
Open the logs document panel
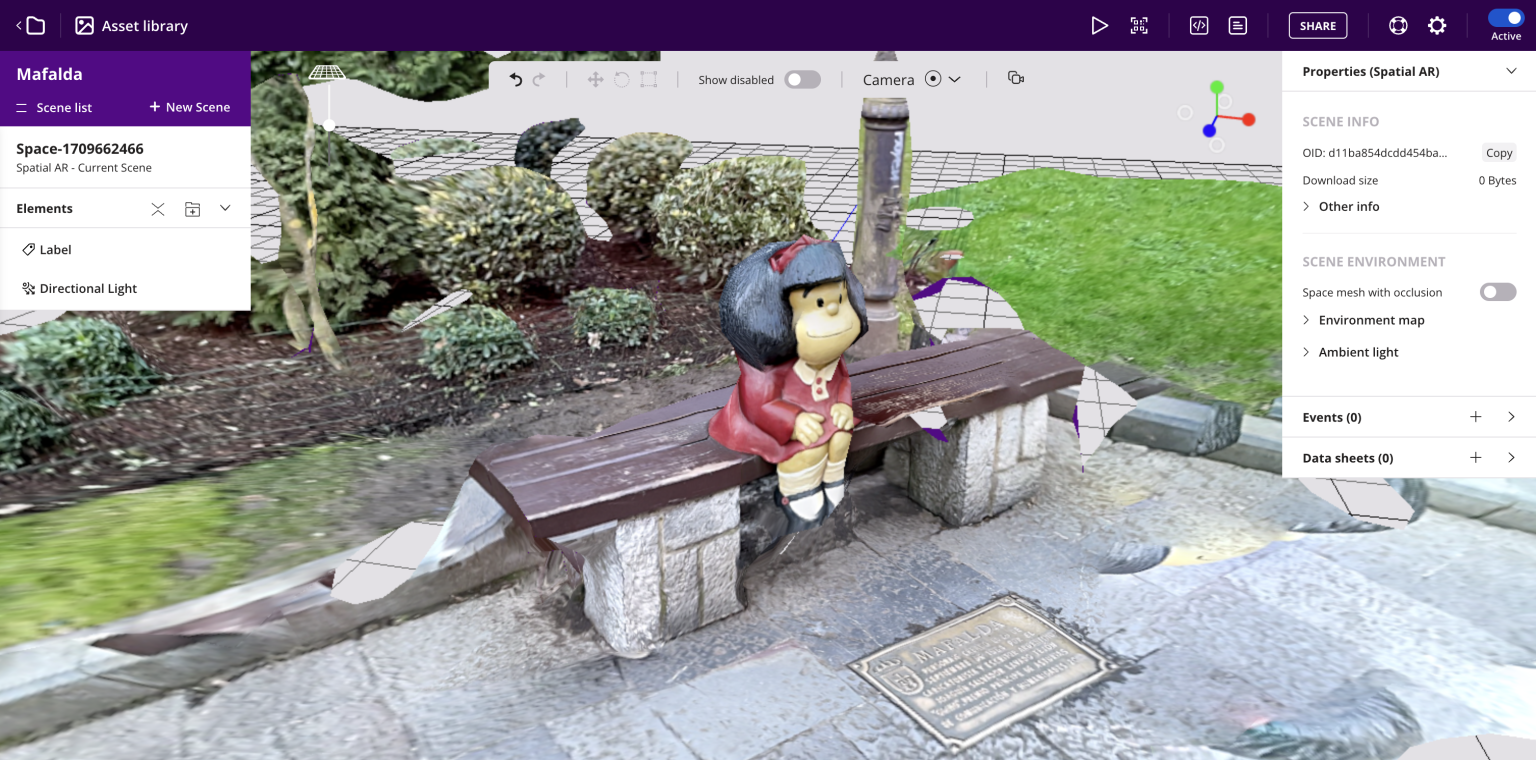(1237, 25)
